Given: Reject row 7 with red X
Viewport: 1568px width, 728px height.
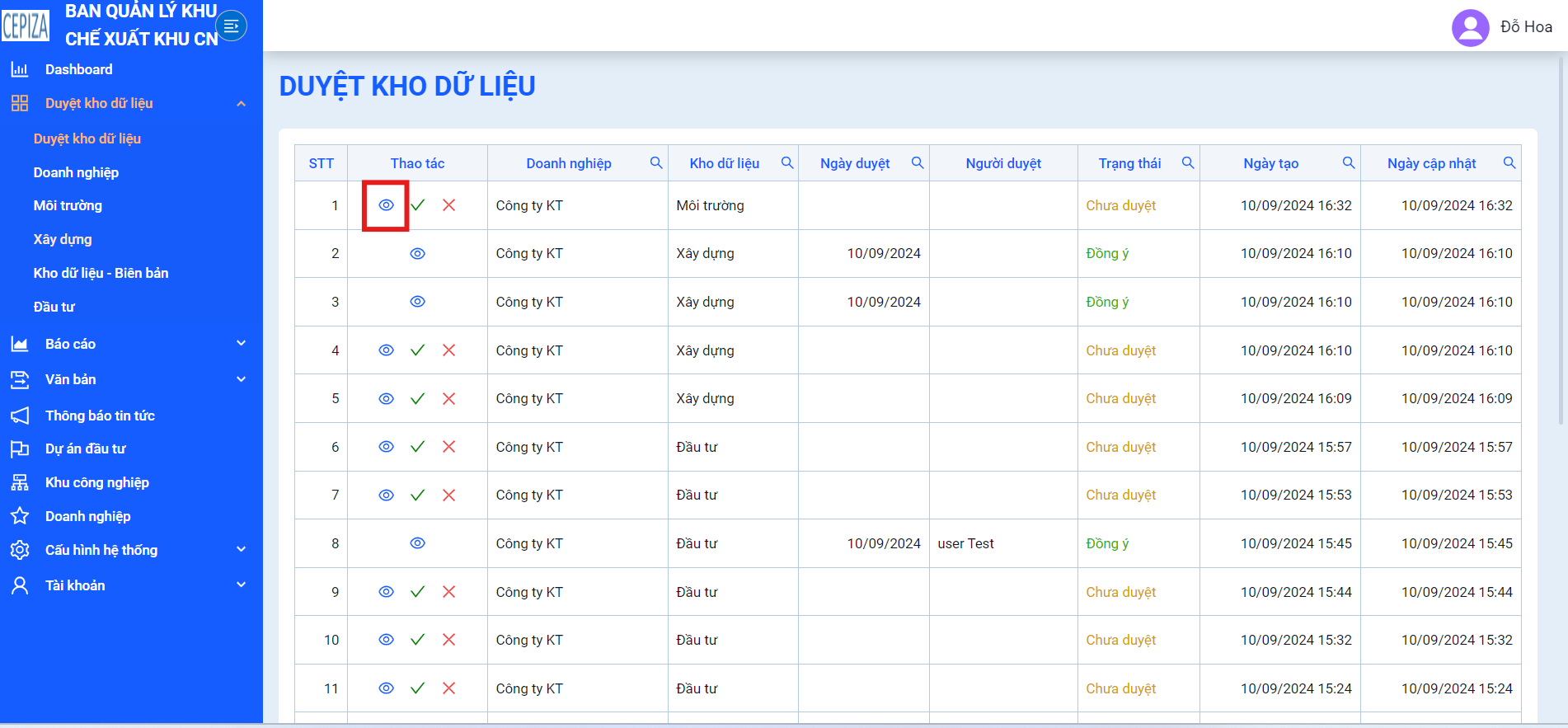Looking at the screenshot, I should (x=449, y=495).
